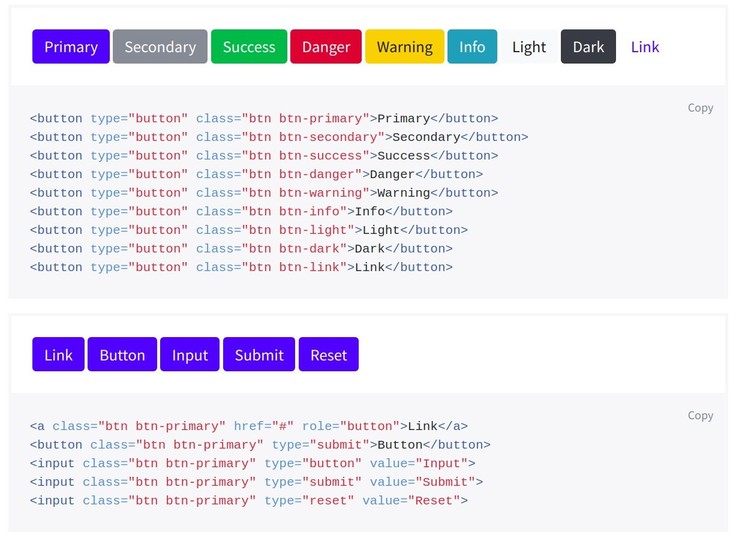Click the btn-light code line
This screenshot has height=538, width=736.
[248, 231]
